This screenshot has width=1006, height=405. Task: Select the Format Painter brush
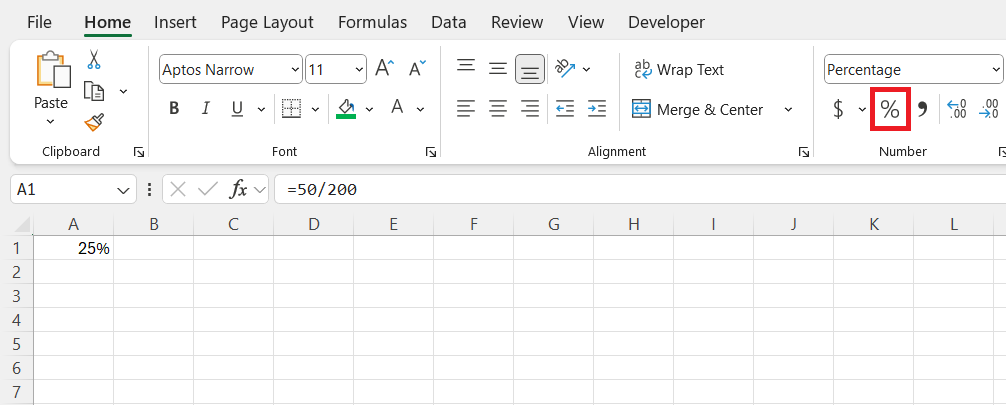pos(94,122)
